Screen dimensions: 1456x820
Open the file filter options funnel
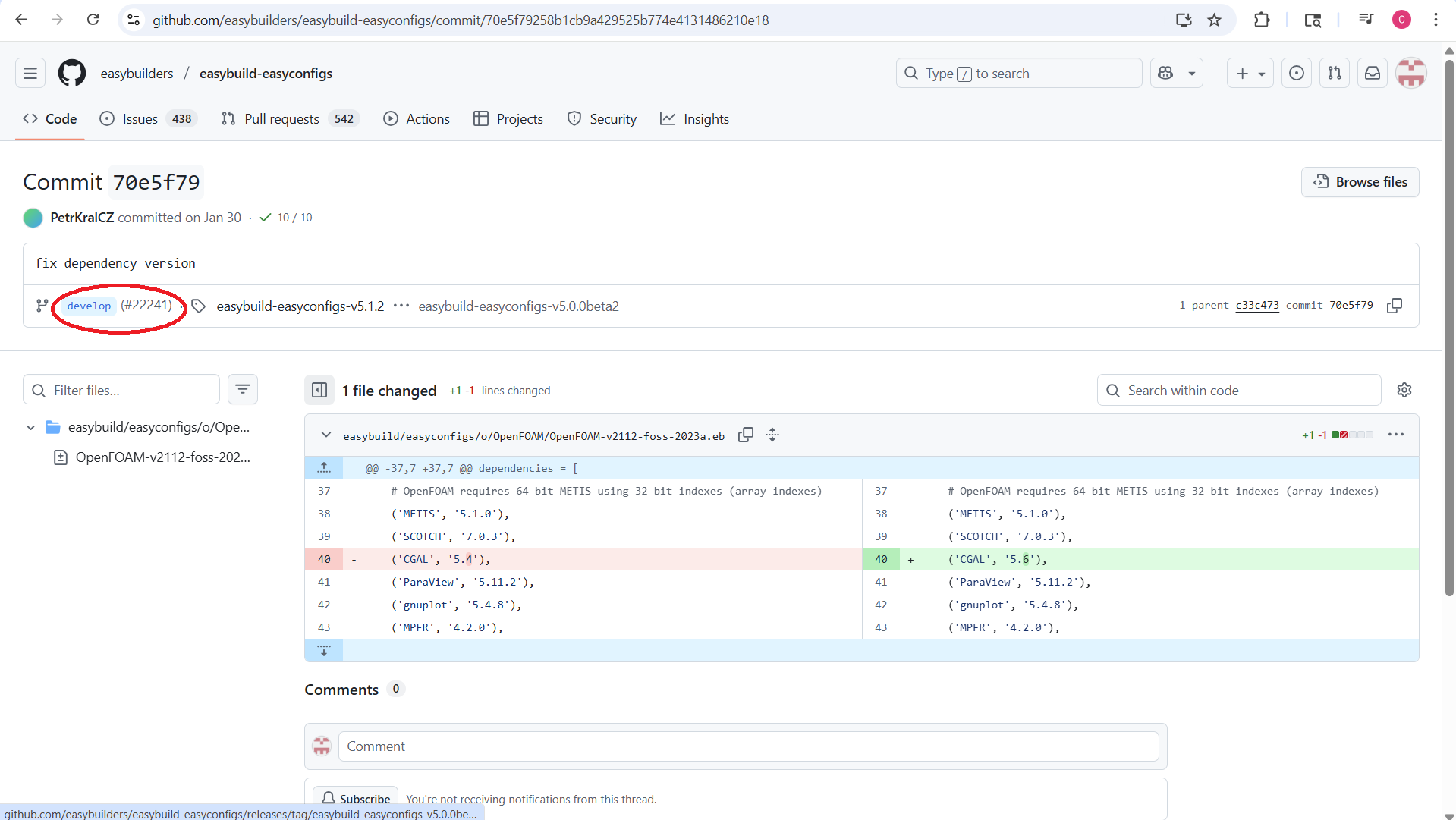pyautogui.click(x=243, y=389)
